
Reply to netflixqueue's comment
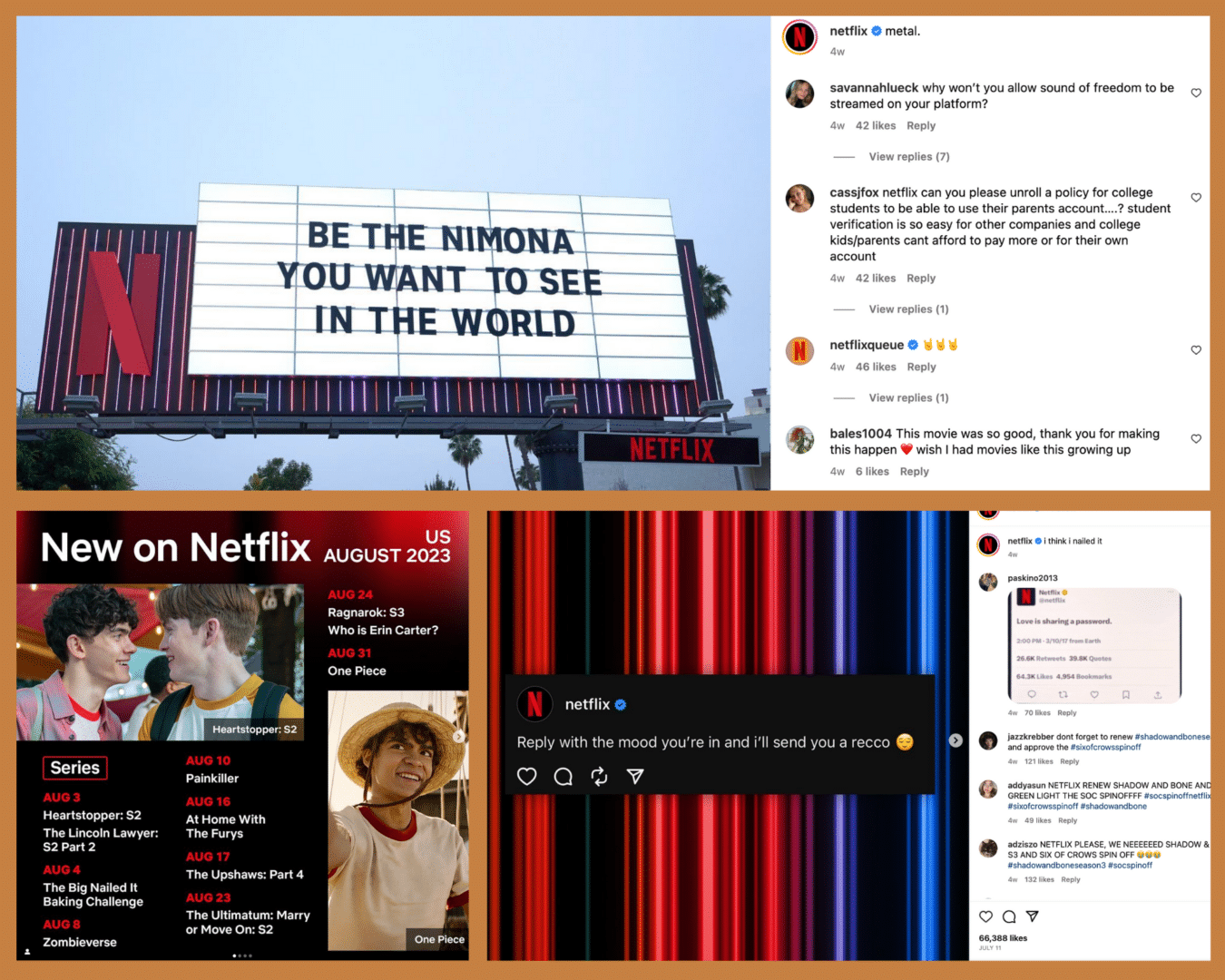(921, 367)
